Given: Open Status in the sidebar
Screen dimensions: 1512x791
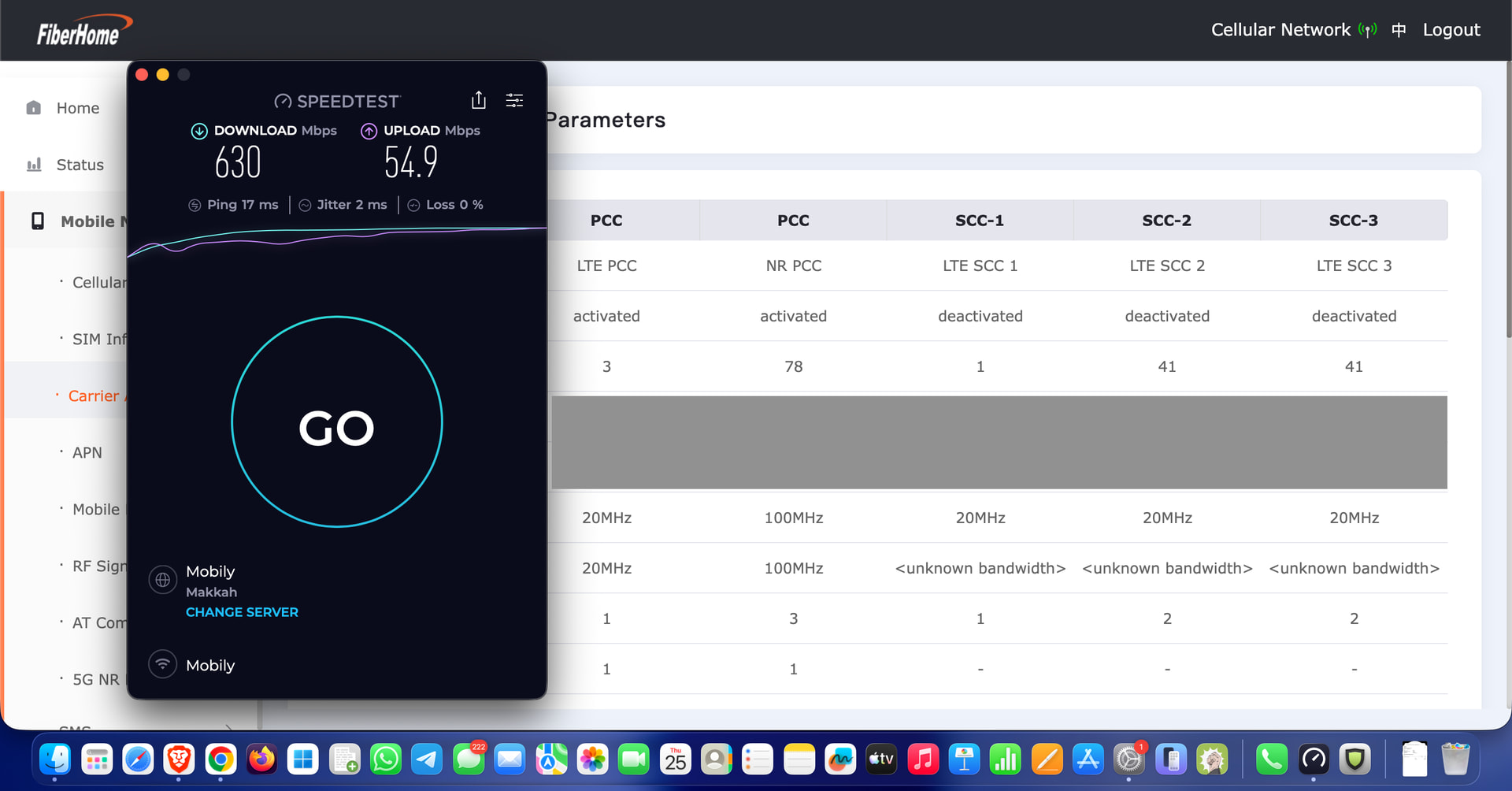Looking at the screenshot, I should (x=80, y=165).
